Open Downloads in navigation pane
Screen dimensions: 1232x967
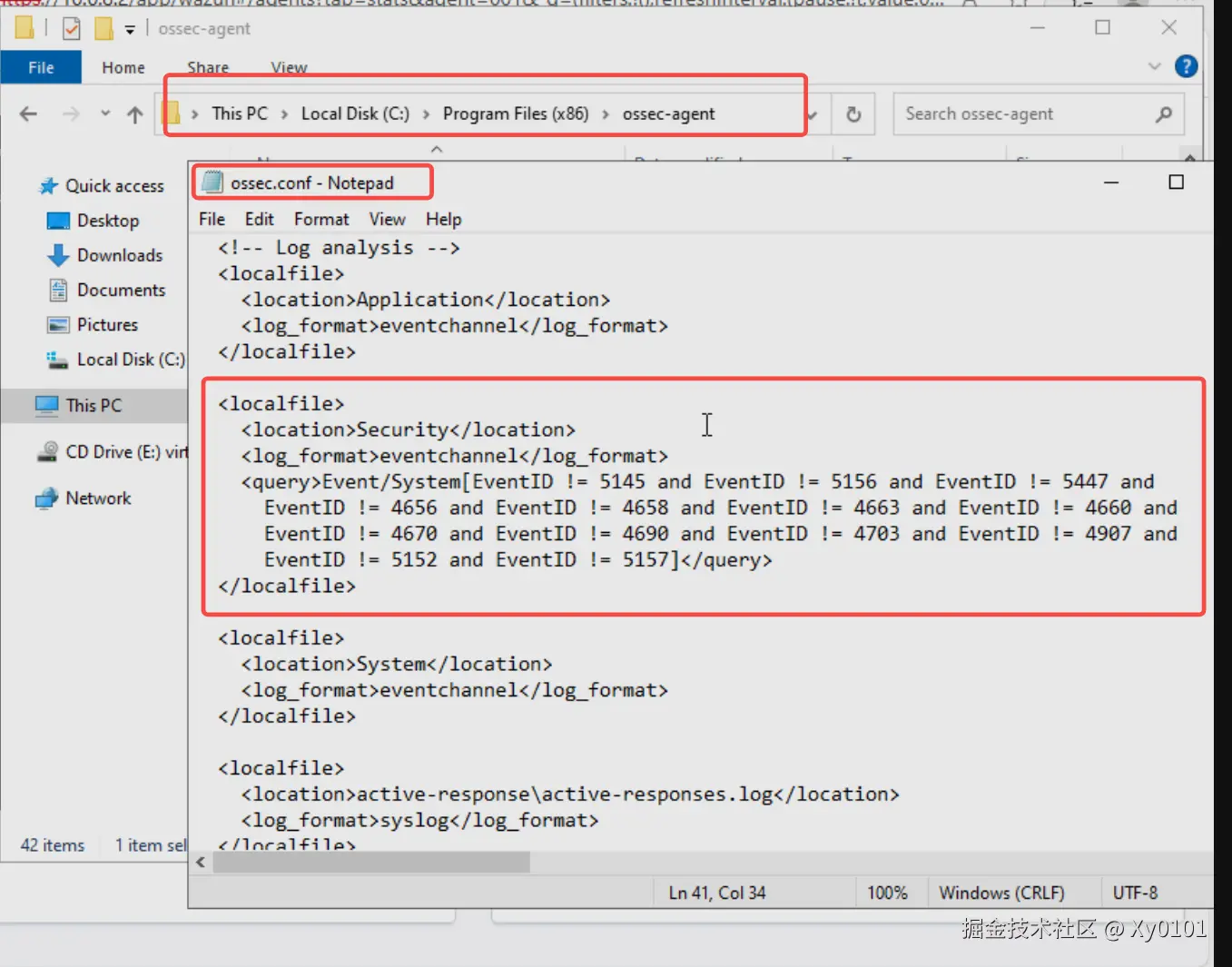(x=120, y=255)
